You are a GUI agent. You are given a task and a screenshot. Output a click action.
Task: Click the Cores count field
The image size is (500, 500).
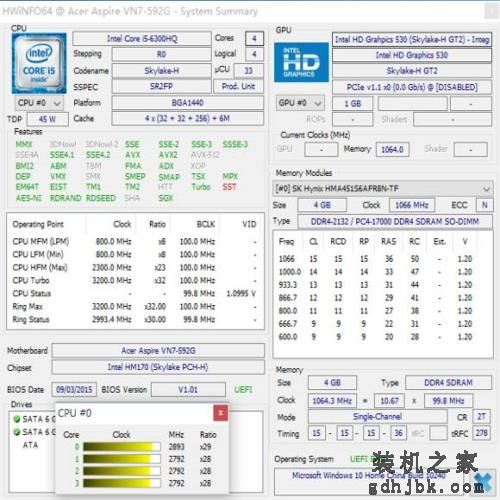point(254,39)
